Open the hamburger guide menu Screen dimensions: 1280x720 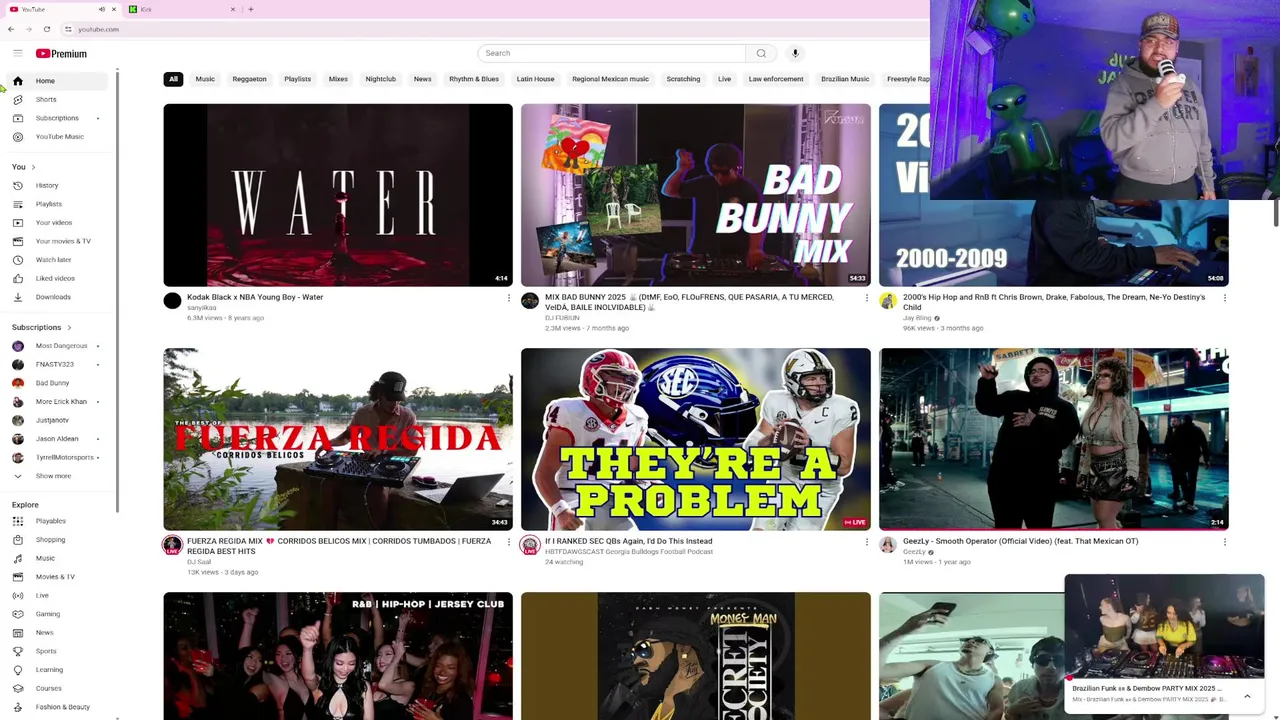coord(17,53)
